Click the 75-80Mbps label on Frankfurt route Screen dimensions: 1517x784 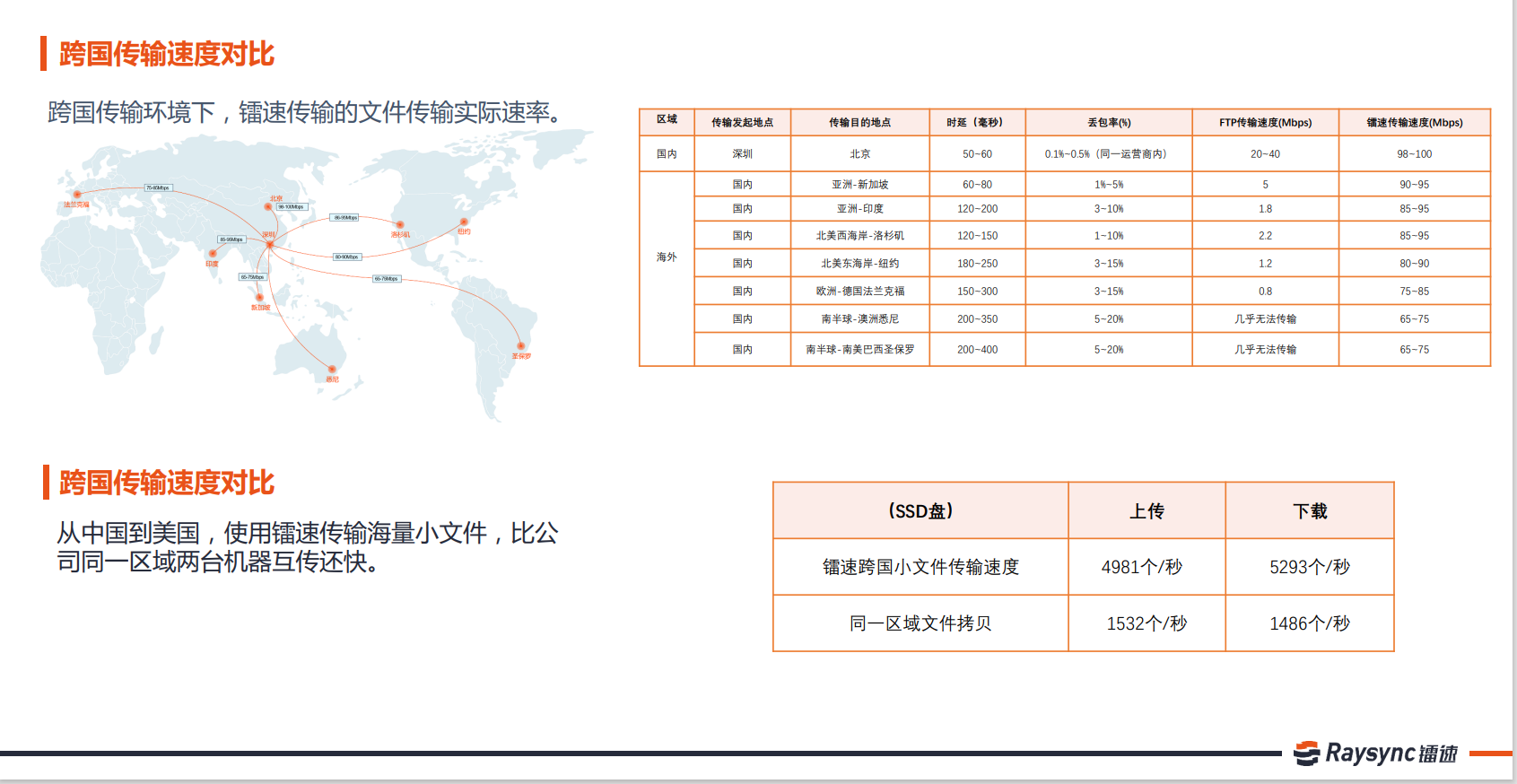[158, 187]
